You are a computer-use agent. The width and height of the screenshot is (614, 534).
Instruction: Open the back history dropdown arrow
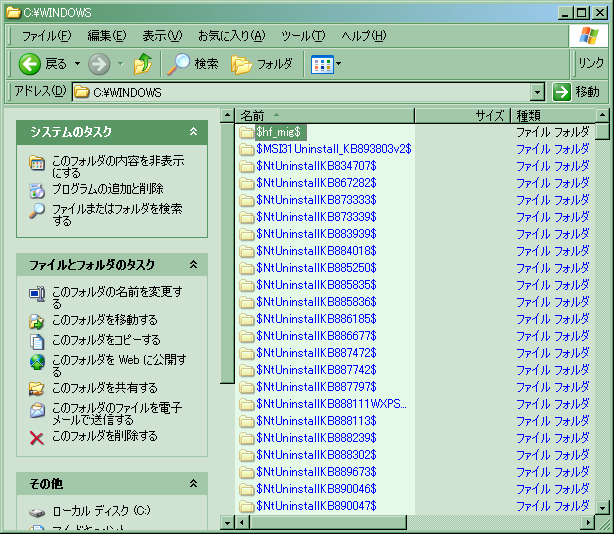click(x=78, y=64)
